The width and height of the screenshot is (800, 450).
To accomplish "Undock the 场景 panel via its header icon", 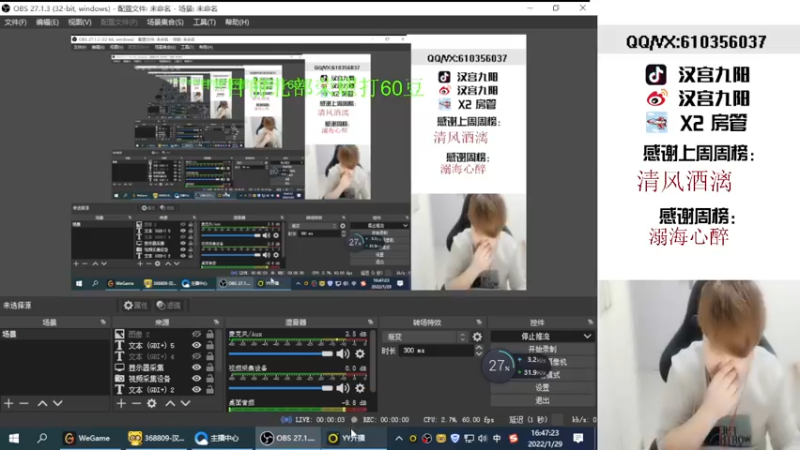I will click(103, 322).
